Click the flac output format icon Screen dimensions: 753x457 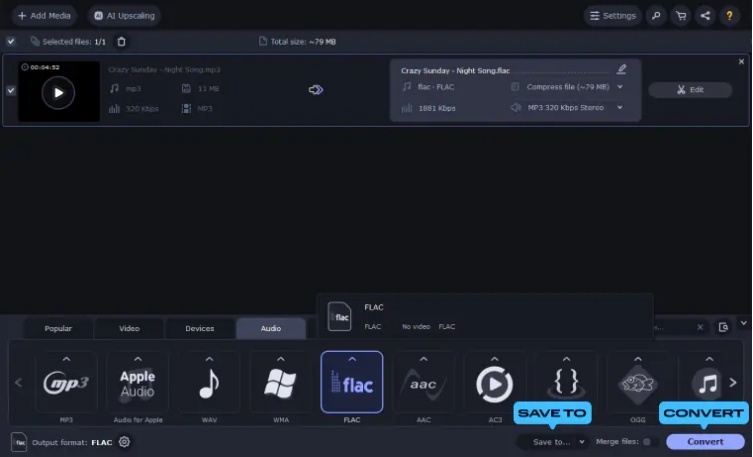19,442
